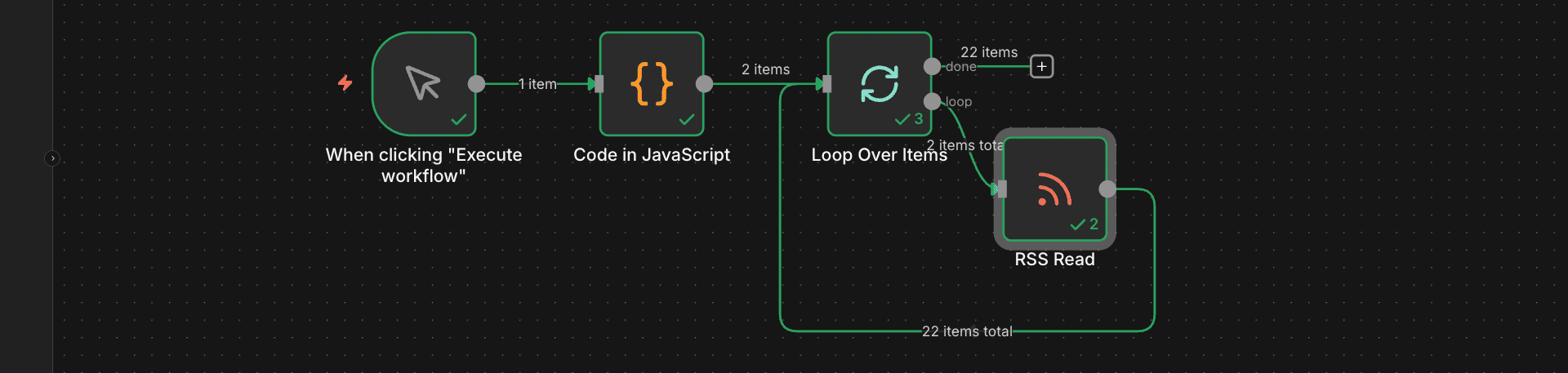Click the When clicking "Execute workflow" label
The image size is (1568, 373).
click(424, 166)
